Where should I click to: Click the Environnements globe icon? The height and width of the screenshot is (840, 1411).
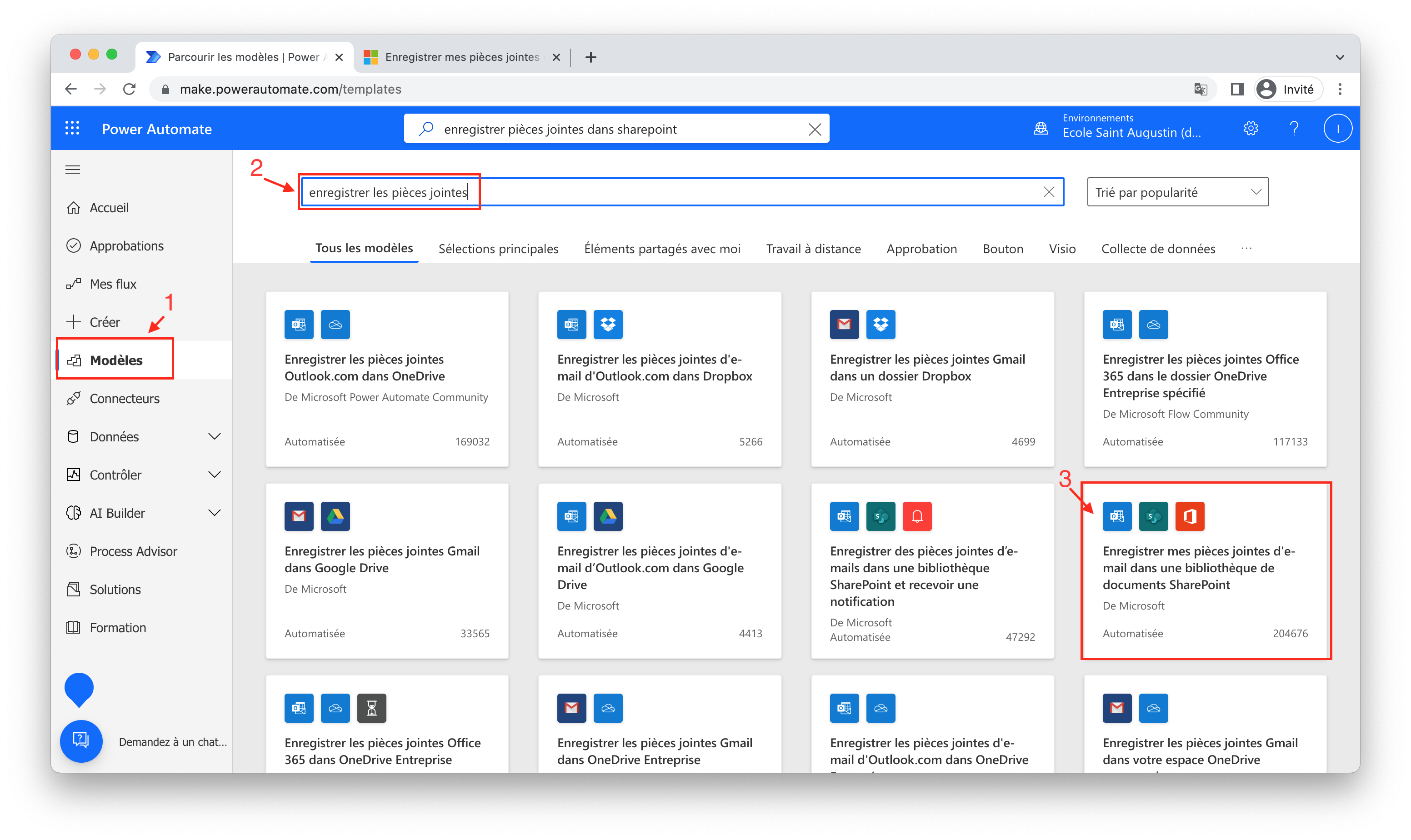1040,129
